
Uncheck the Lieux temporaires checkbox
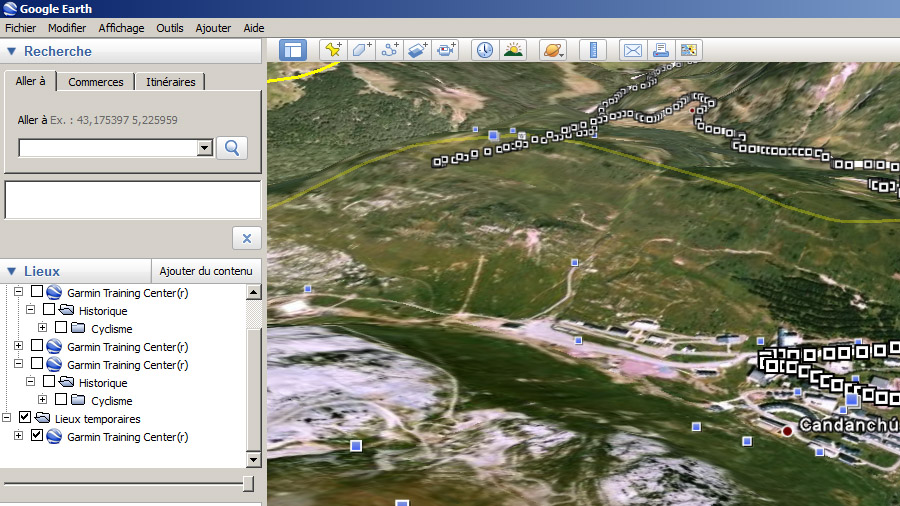coord(25,419)
